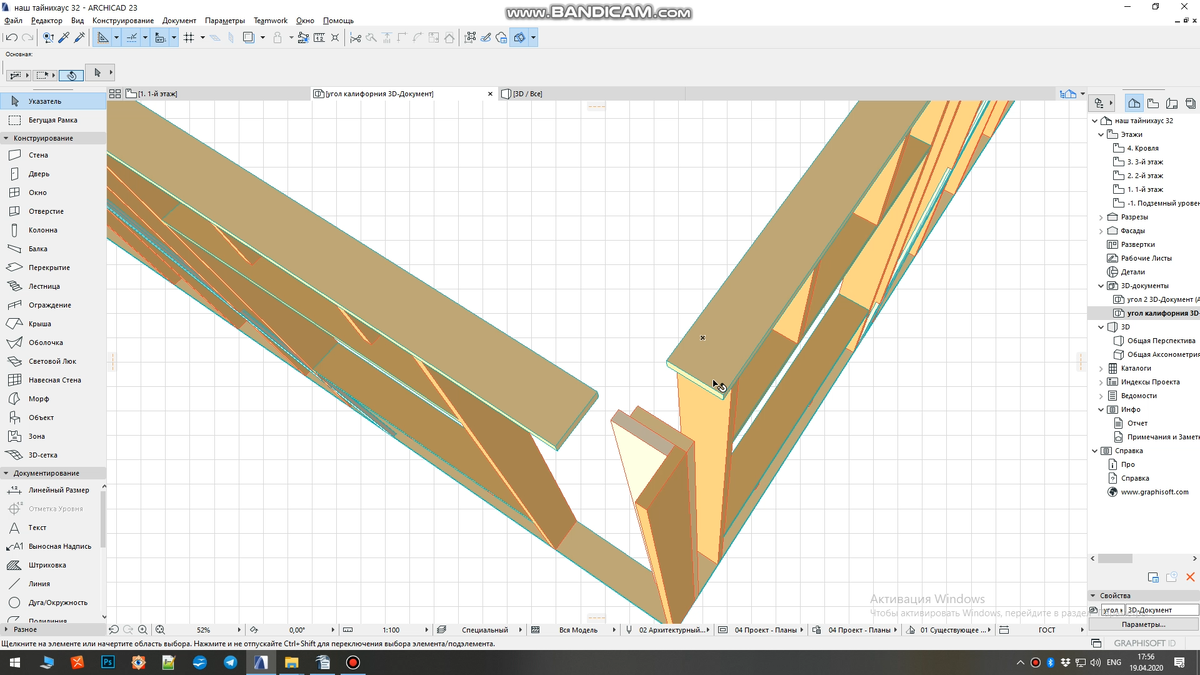1200x675 pixels.
Task: Open the Вся Модель structure display selector
Action: pyautogui.click(x=578, y=630)
